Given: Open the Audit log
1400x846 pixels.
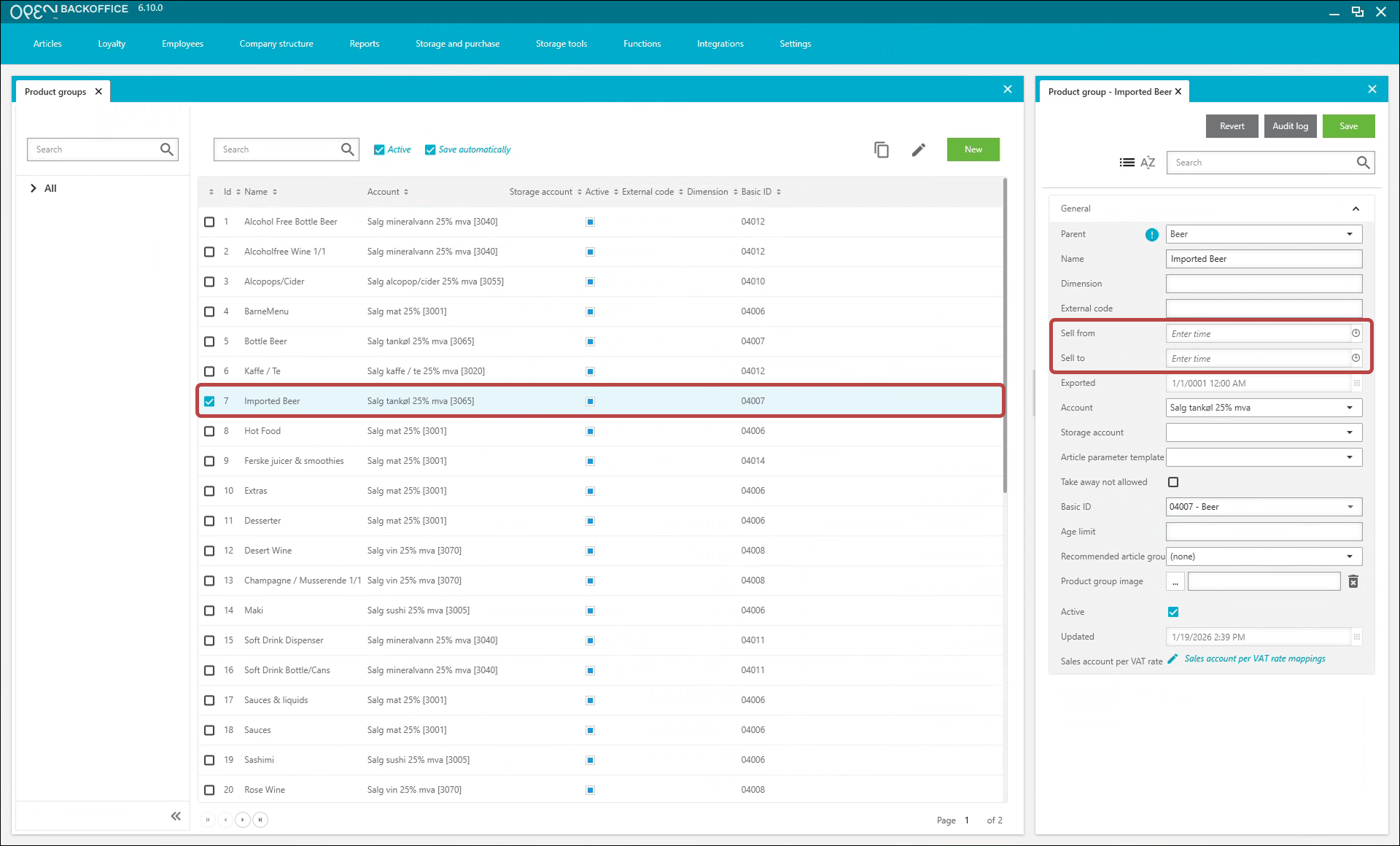Looking at the screenshot, I should tap(1291, 126).
